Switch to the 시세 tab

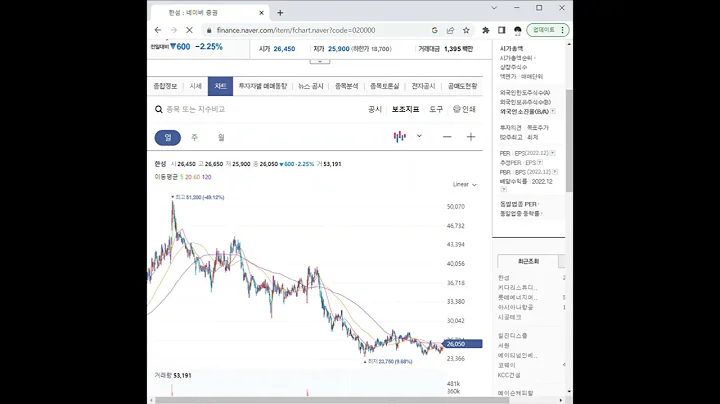pyautogui.click(x=196, y=86)
